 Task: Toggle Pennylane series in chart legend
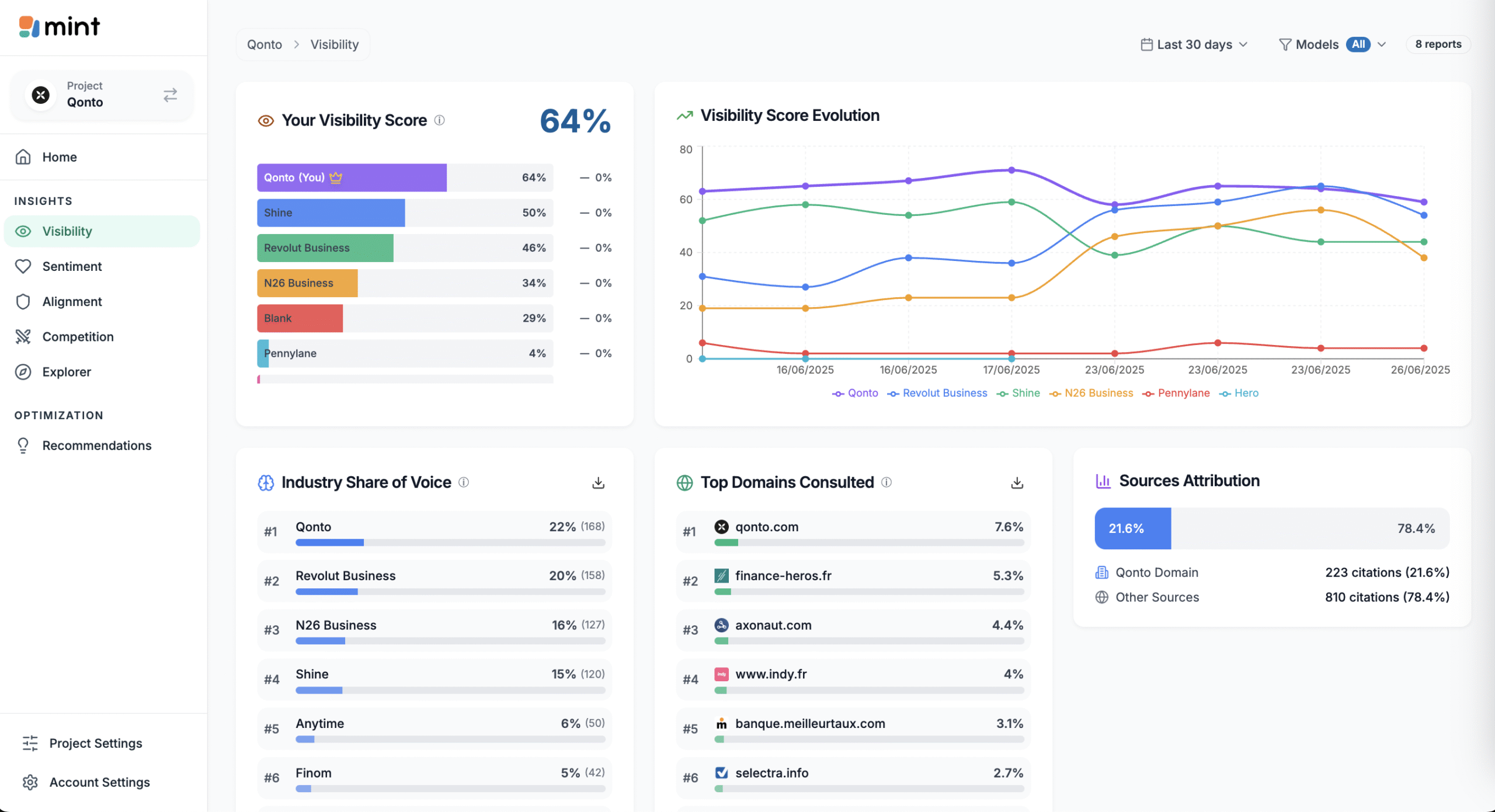[1176, 393]
